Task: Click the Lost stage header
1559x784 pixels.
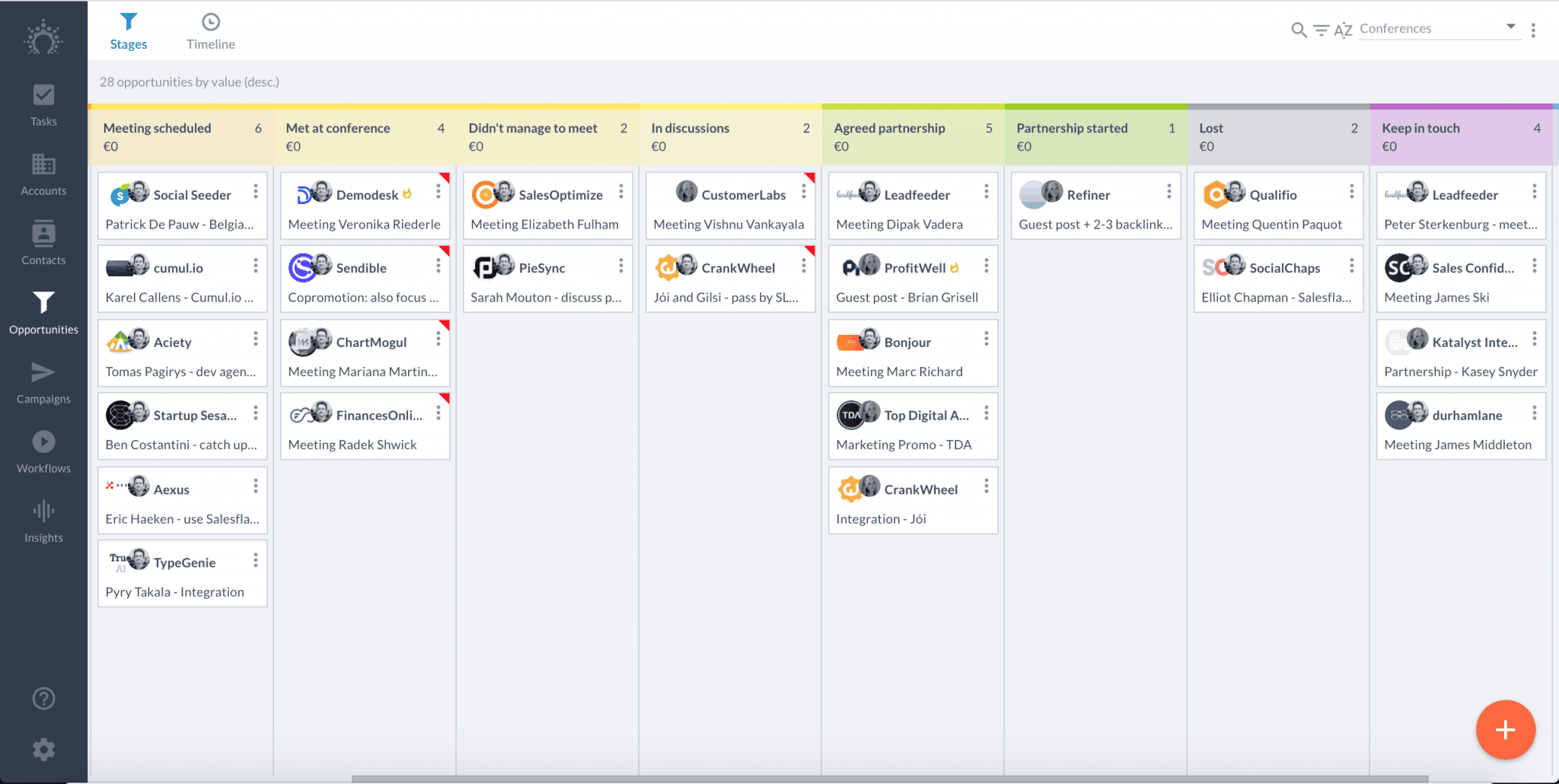Action: (x=1278, y=137)
